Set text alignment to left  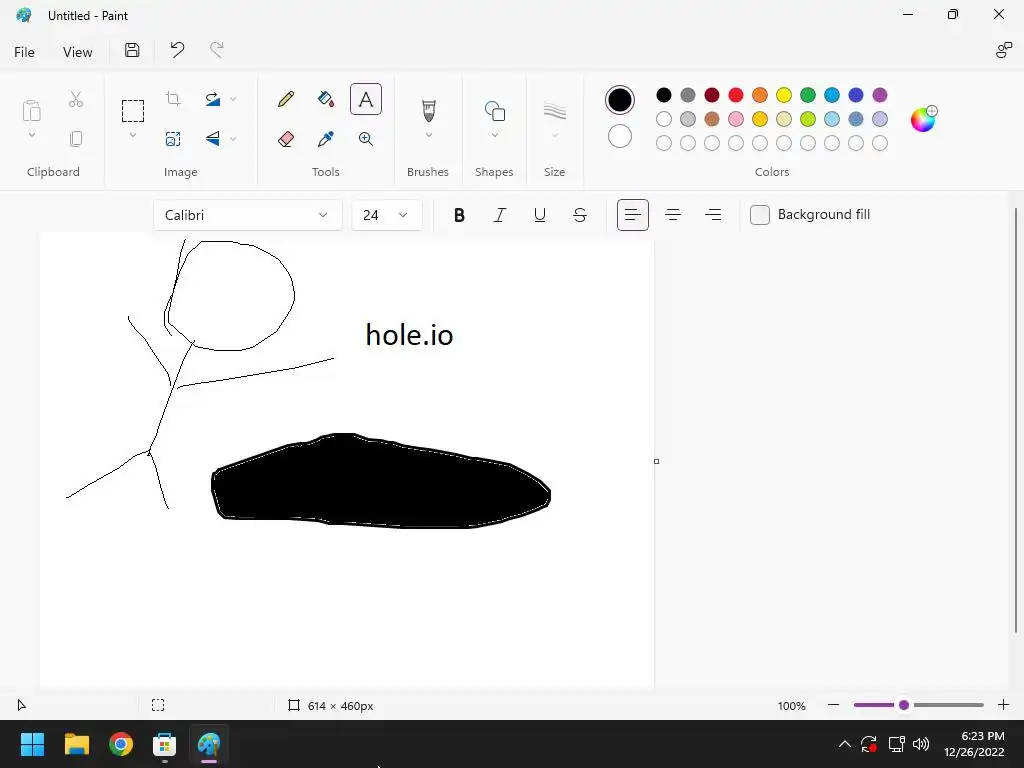[x=633, y=215]
